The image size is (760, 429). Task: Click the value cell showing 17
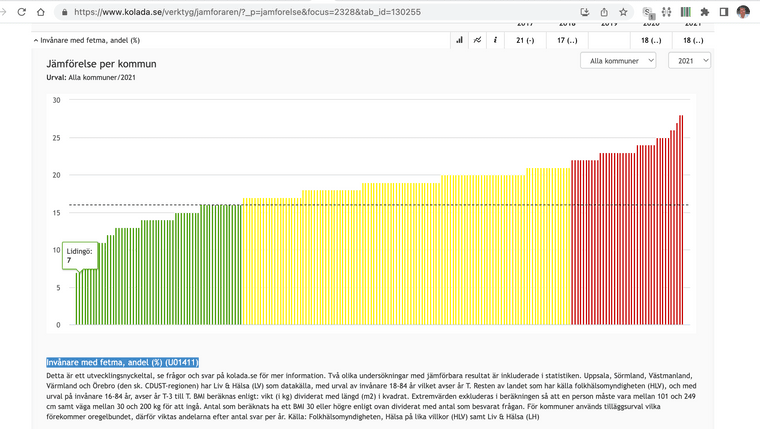(x=567, y=40)
